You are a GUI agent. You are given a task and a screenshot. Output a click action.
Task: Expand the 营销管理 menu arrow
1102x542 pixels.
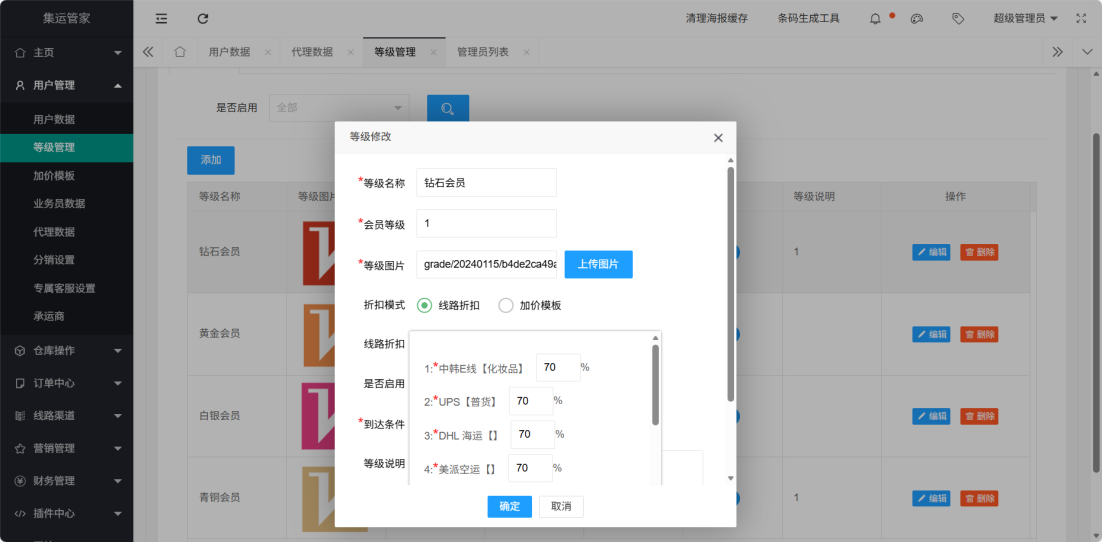(x=118, y=449)
